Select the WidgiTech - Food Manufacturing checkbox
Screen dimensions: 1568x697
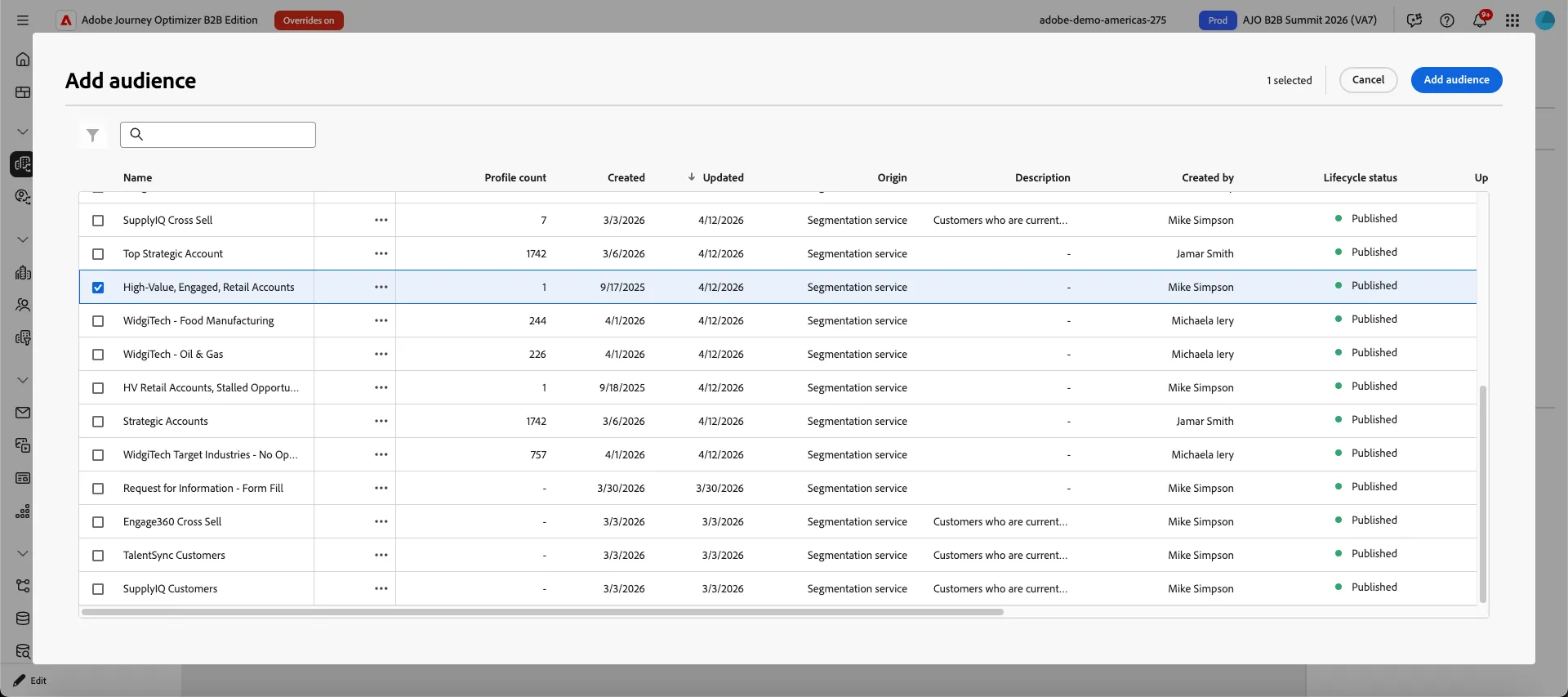click(98, 321)
